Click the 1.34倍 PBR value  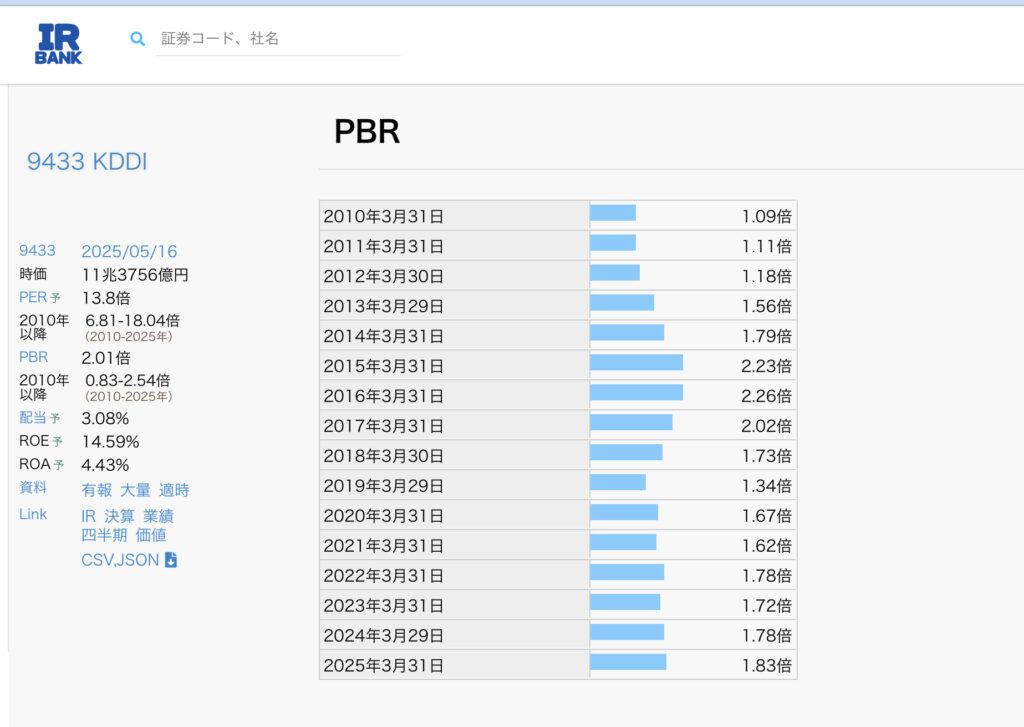766,487
